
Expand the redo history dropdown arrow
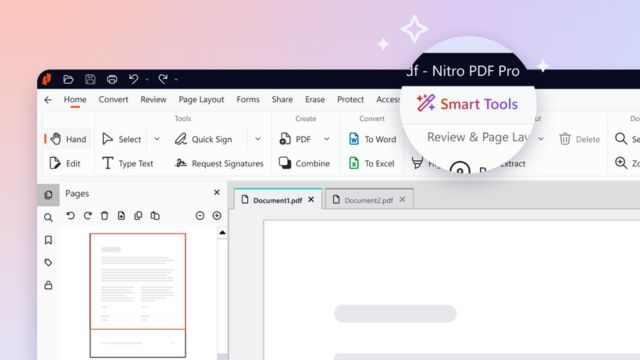pos(176,80)
